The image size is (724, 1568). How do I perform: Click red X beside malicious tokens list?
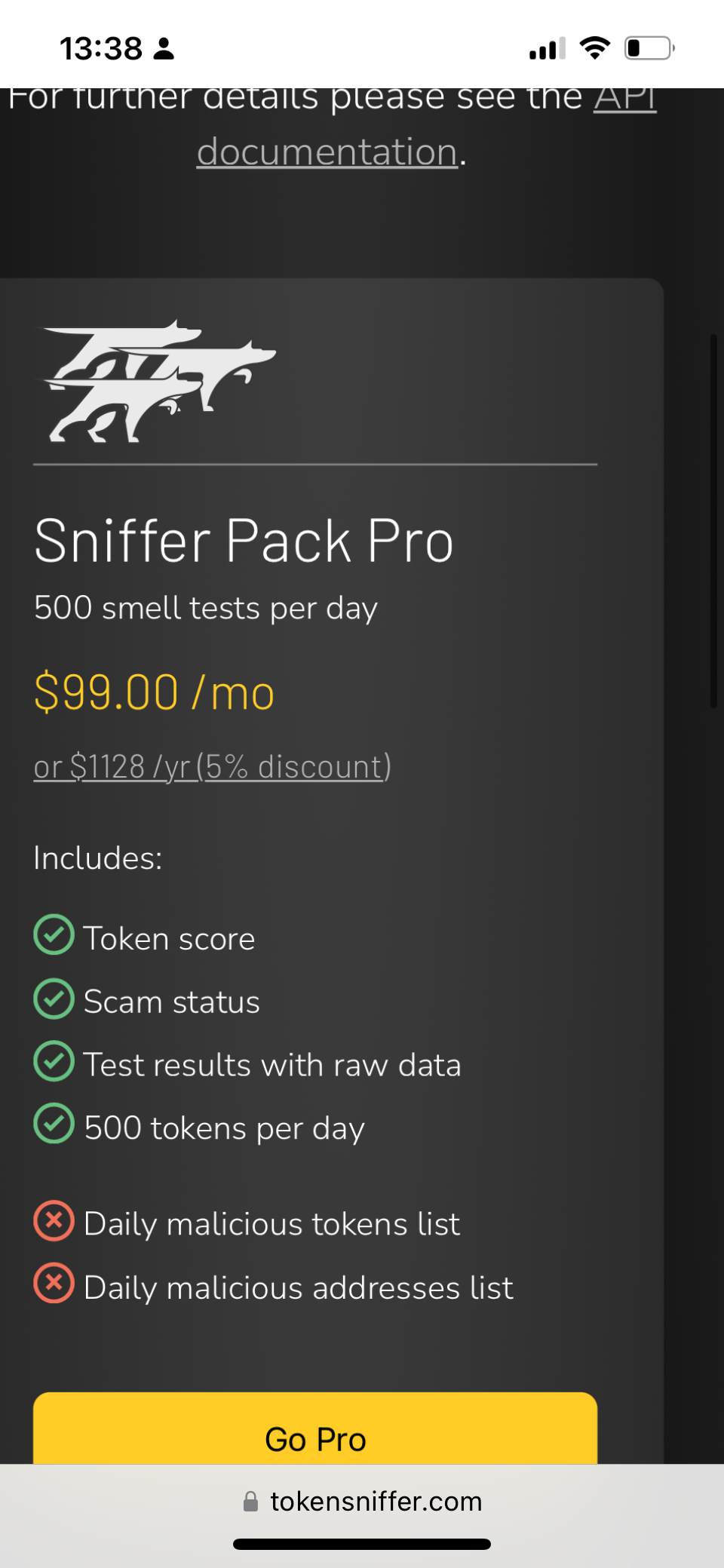click(54, 1220)
